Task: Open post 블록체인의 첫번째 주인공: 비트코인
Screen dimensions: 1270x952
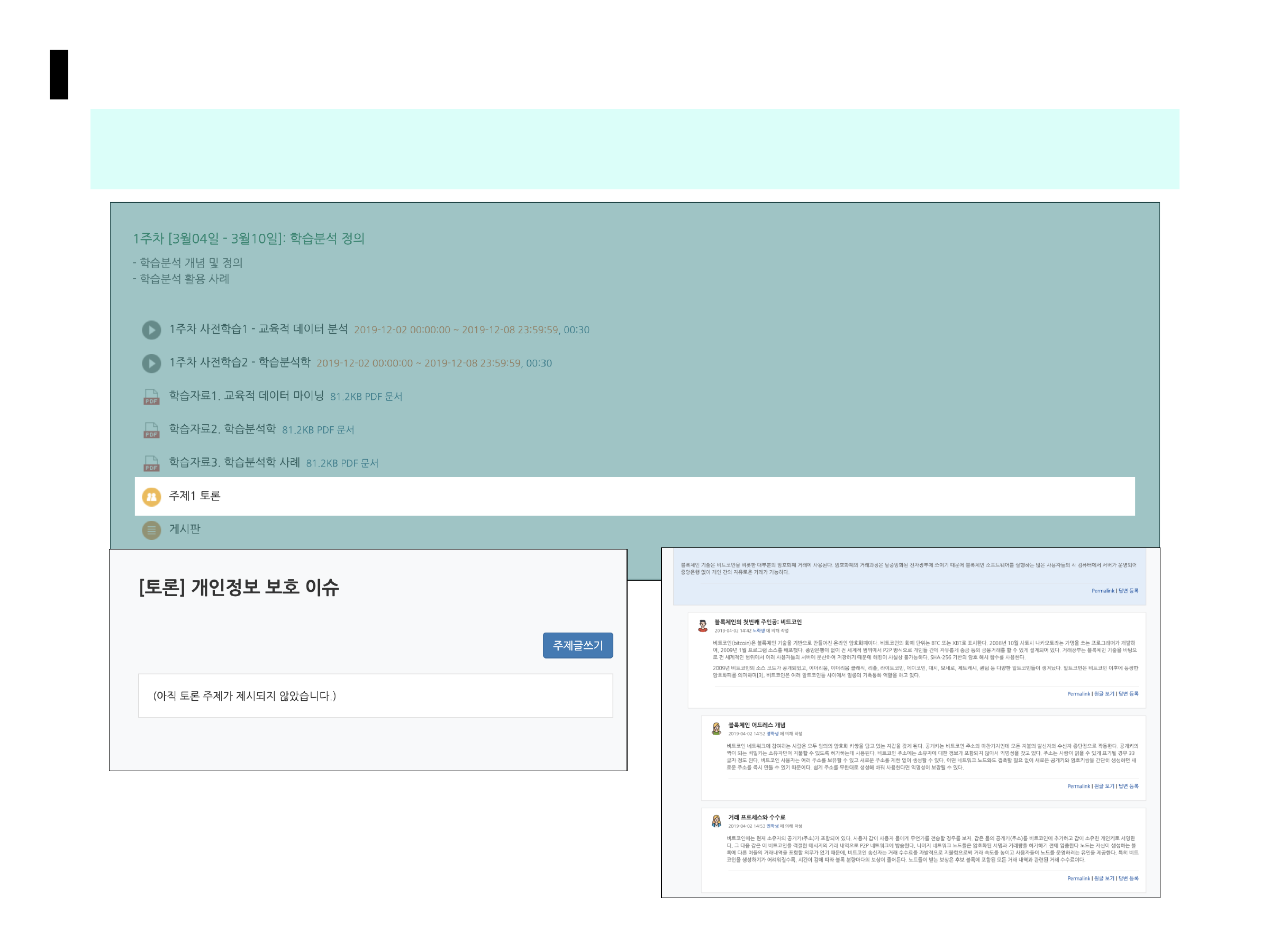Action: click(x=758, y=621)
